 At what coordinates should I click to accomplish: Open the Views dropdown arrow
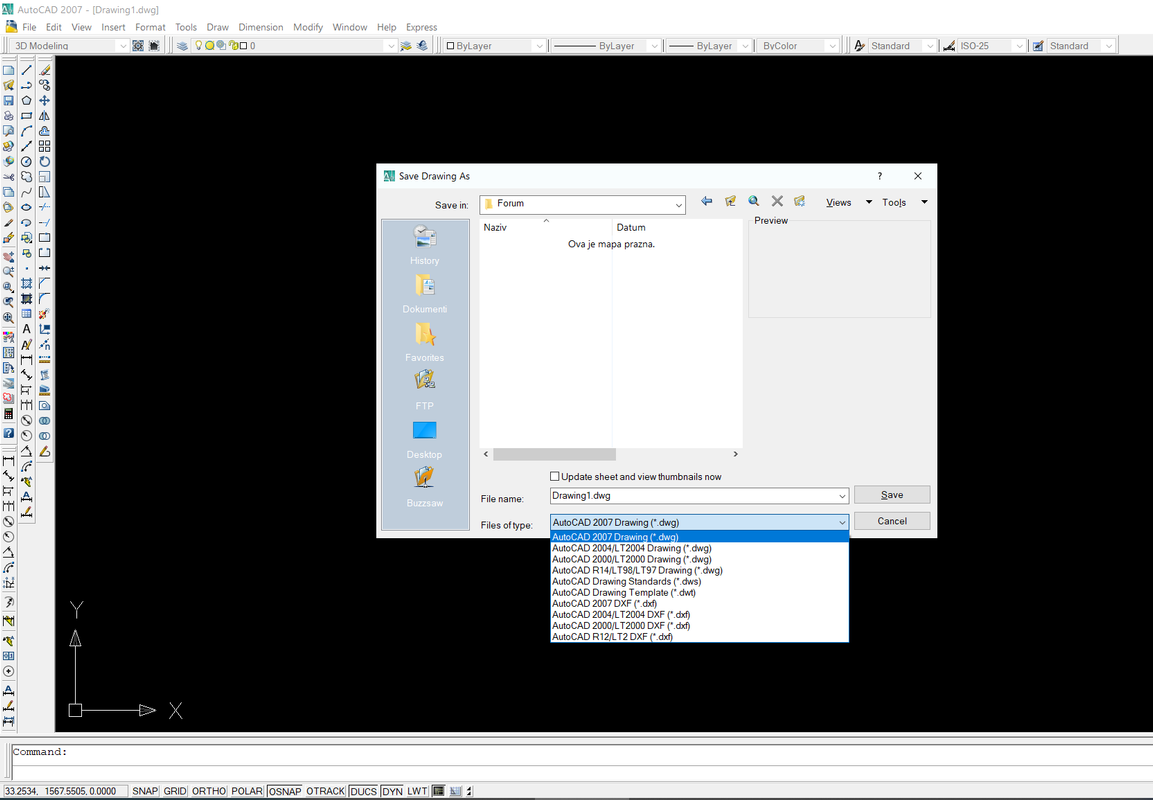(x=868, y=202)
